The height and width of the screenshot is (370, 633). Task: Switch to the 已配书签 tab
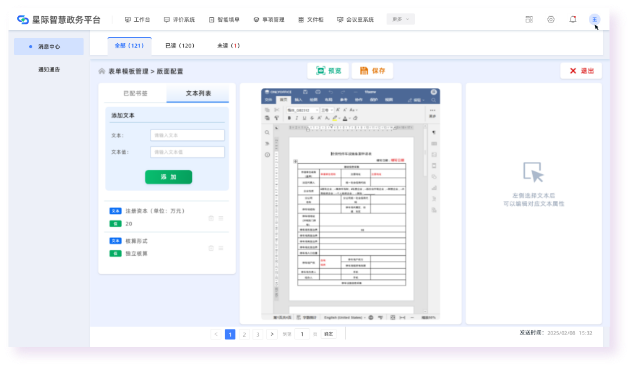tap(135, 93)
